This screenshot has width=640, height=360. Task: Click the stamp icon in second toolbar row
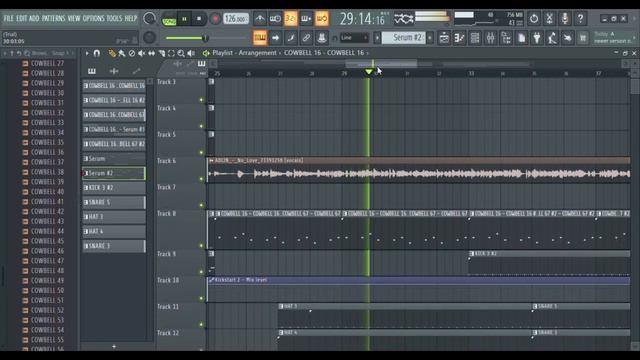[x=322, y=38]
